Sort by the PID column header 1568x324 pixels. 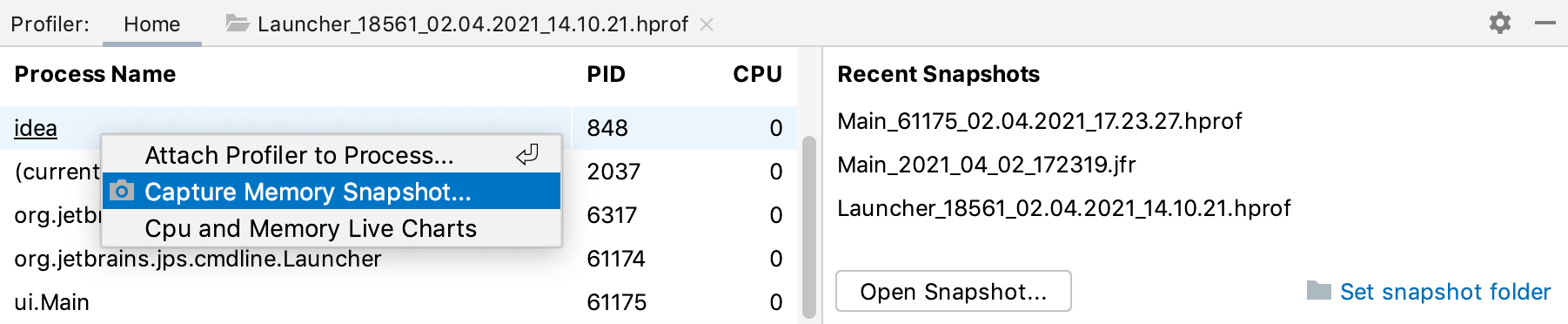pyautogui.click(x=606, y=74)
